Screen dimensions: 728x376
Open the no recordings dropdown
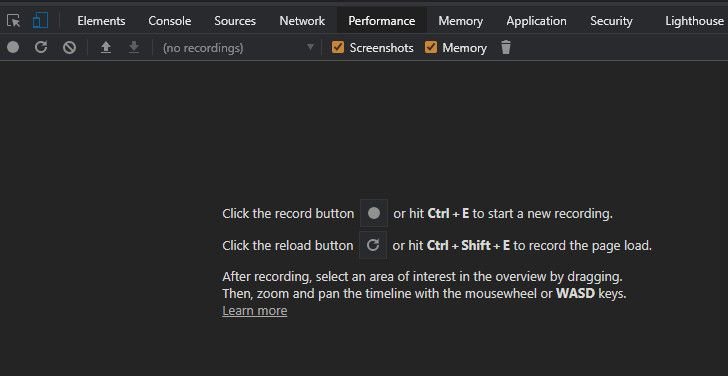click(x=239, y=48)
